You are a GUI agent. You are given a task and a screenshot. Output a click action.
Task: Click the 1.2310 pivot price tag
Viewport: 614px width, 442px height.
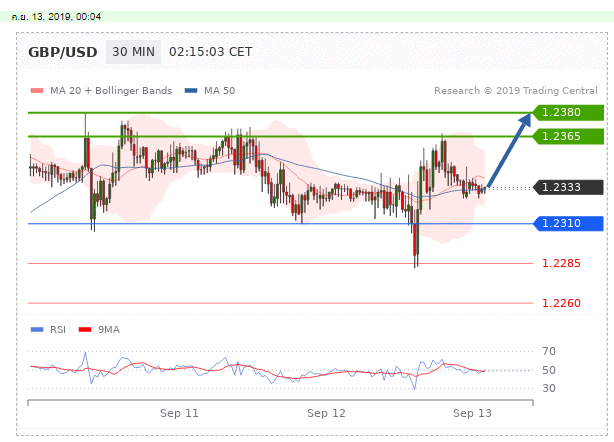point(568,223)
